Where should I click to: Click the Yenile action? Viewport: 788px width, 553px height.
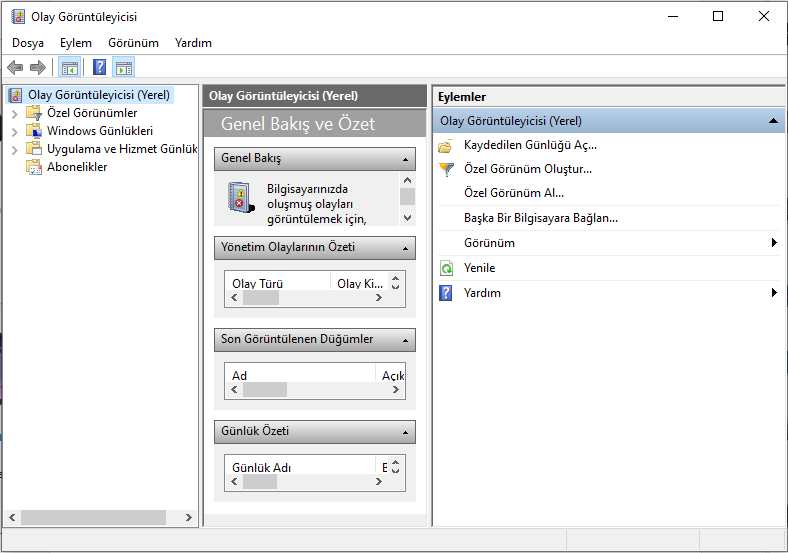(x=479, y=268)
